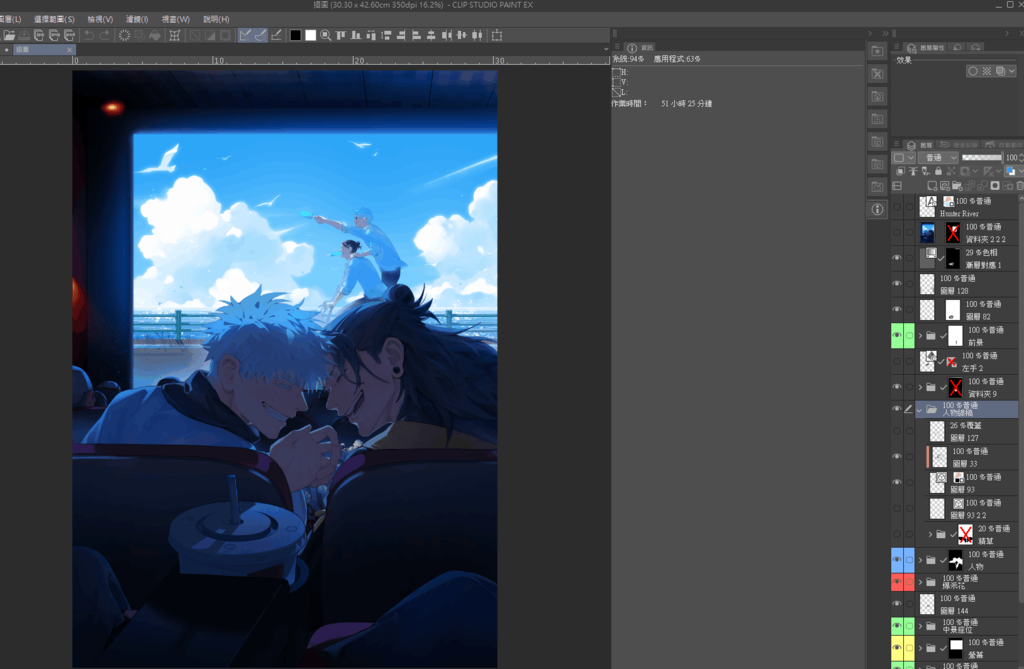The image size is (1024, 669).
Task: Click the Create Layer Mask icon
Action: [x=995, y=186]
